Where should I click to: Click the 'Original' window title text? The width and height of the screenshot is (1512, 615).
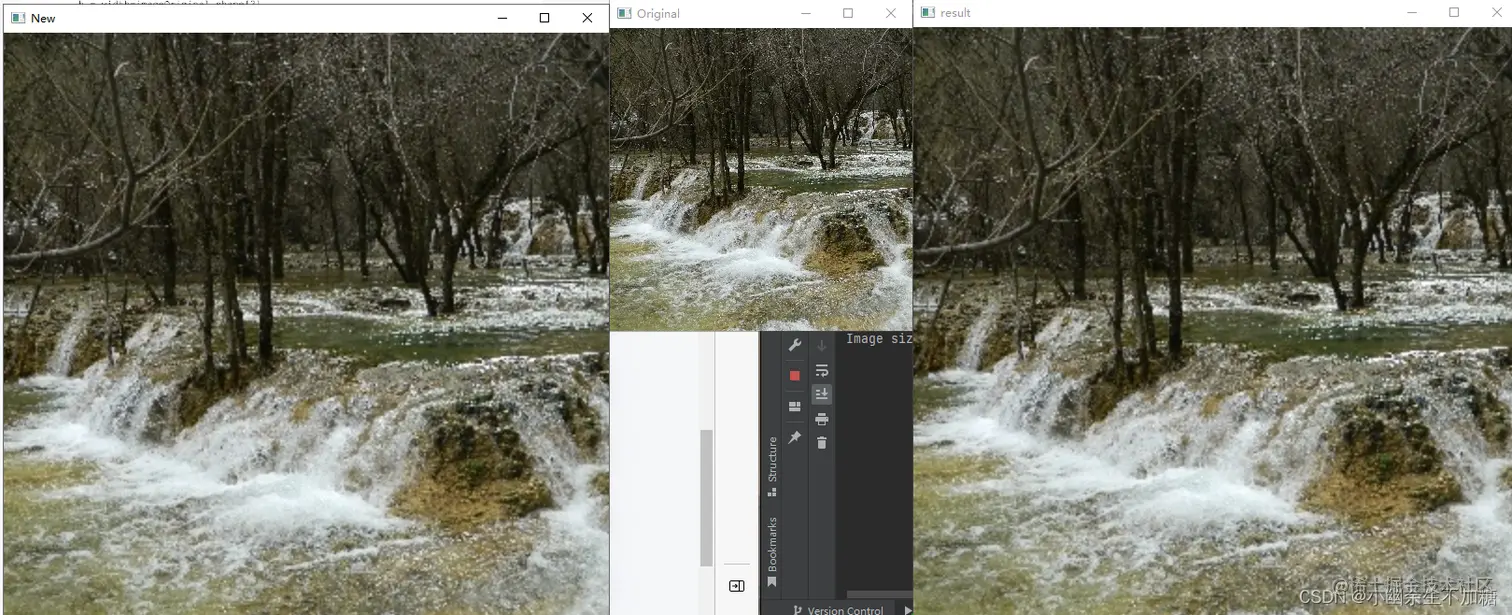tap(658, 13)
